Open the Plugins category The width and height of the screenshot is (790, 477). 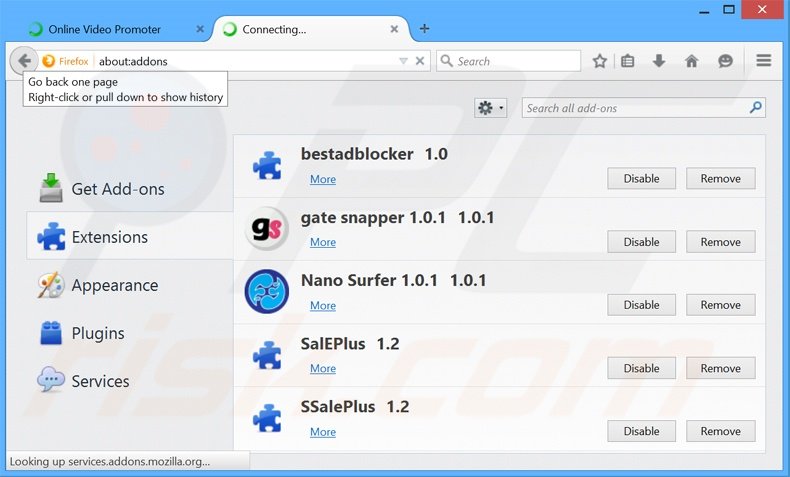(130, 333)
